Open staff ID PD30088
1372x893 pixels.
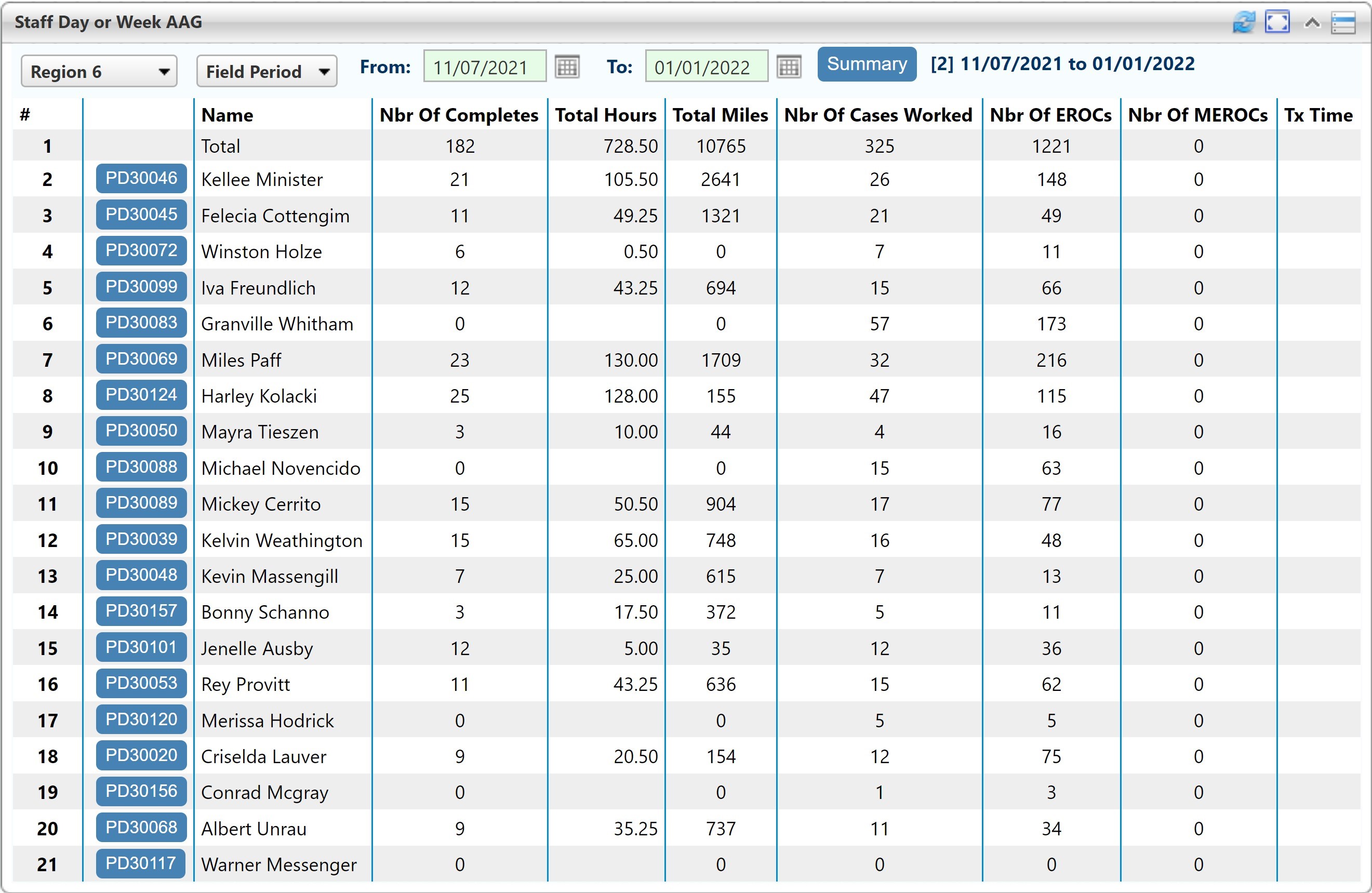(x=141, y=467)
